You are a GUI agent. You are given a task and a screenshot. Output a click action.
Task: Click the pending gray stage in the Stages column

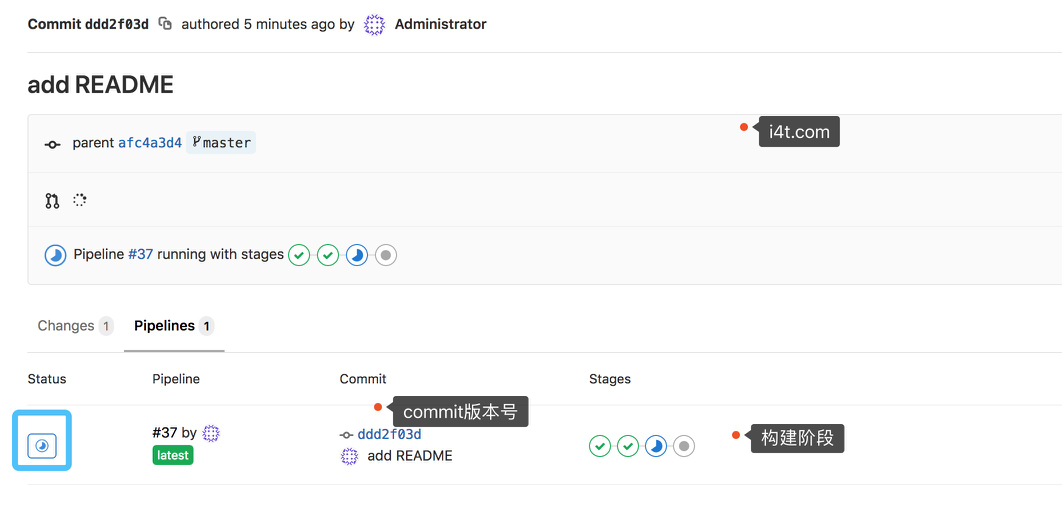[684, 446]
